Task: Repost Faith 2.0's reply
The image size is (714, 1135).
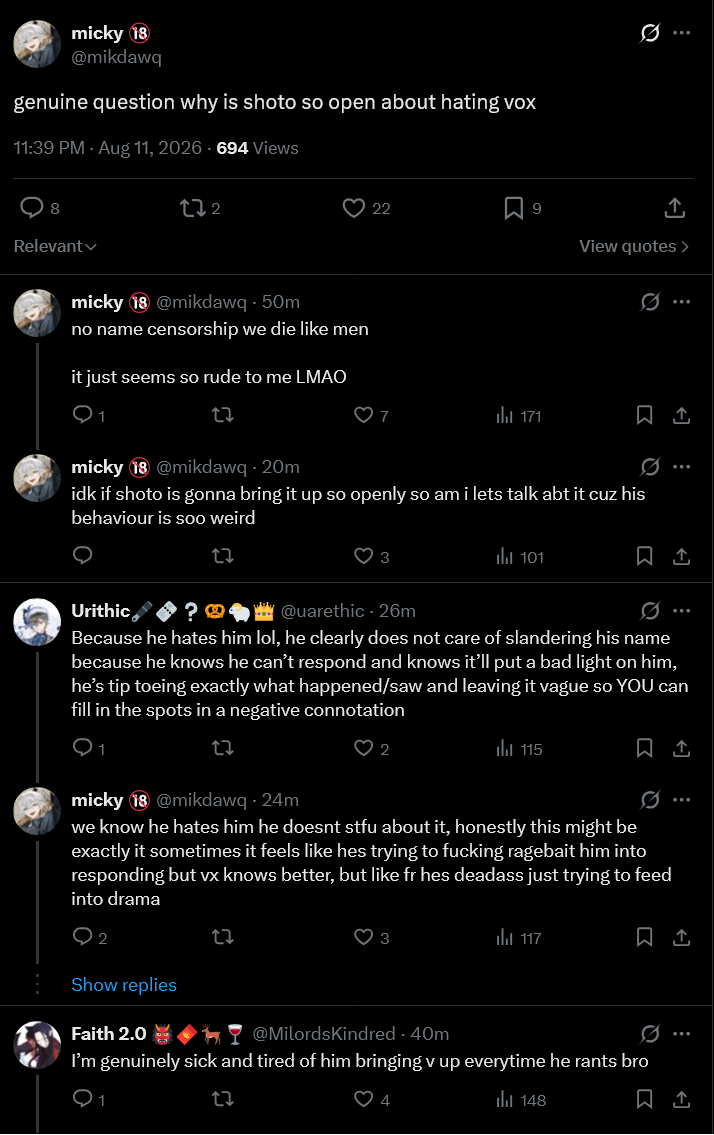Action: pos(222,1100)
